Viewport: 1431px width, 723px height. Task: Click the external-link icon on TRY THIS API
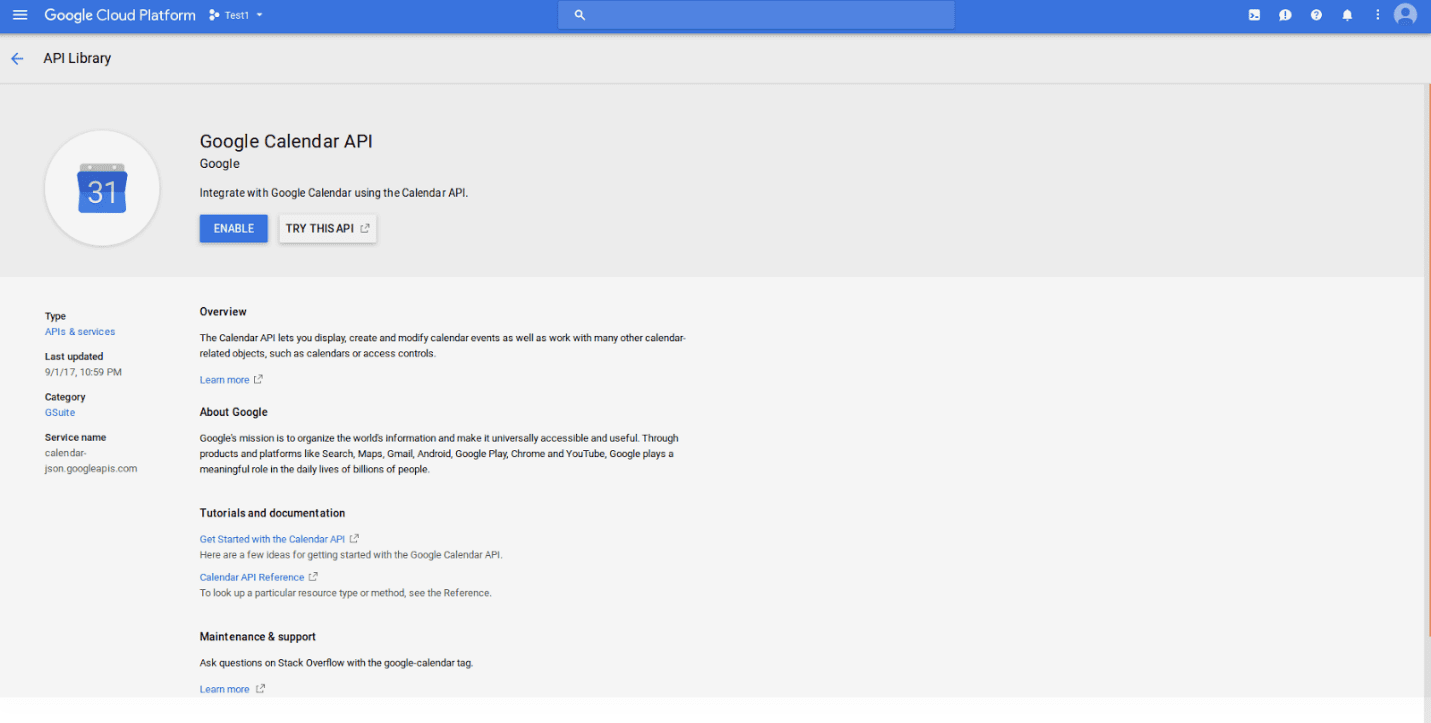pyautogui.click(x=365, y=229)
